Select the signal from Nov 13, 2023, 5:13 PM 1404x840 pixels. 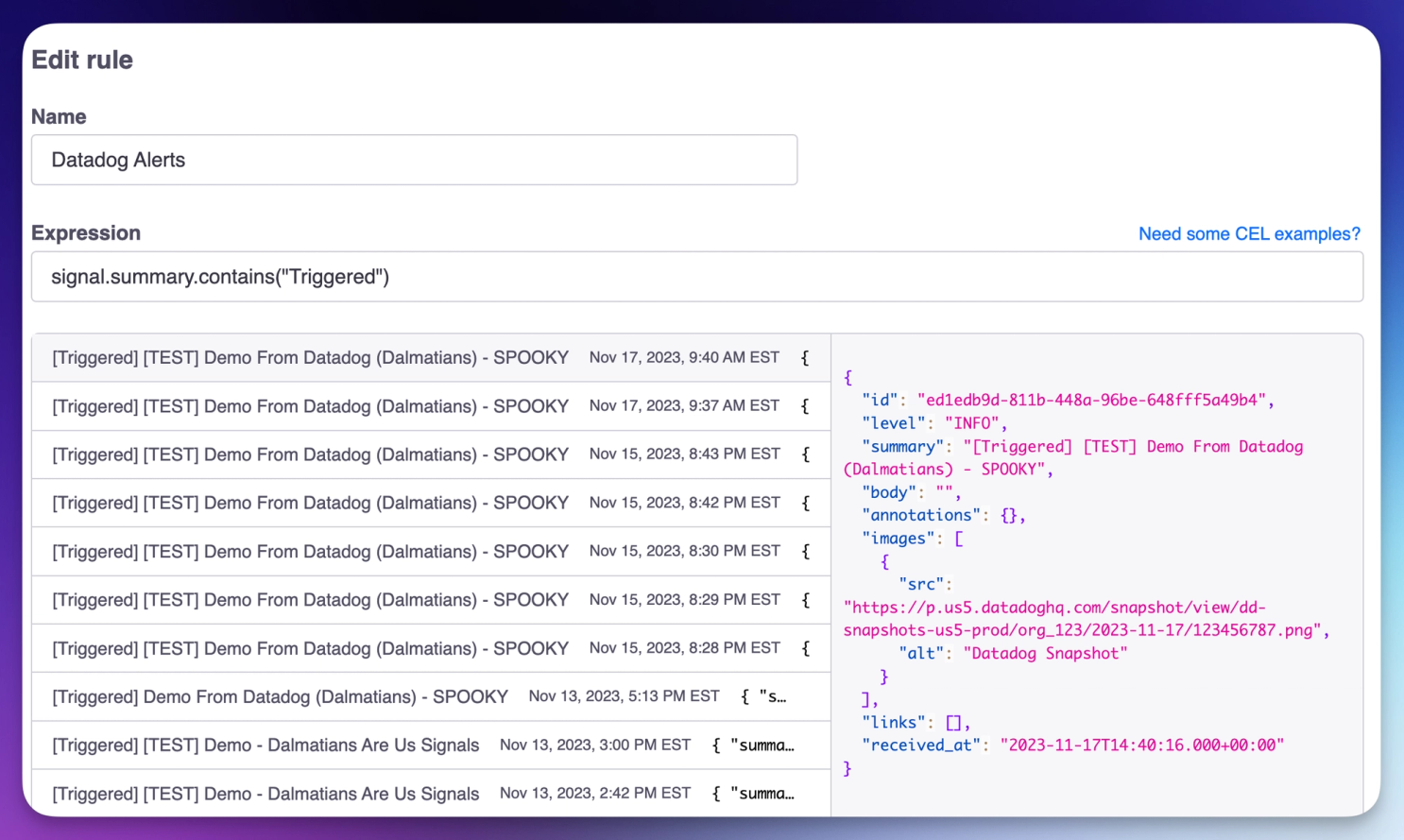coord(431,696)
